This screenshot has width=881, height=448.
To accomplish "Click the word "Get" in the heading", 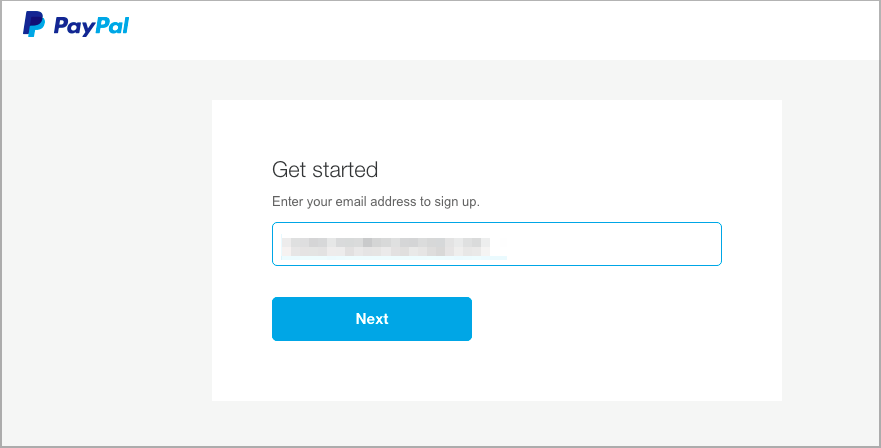I will [289, 169].
